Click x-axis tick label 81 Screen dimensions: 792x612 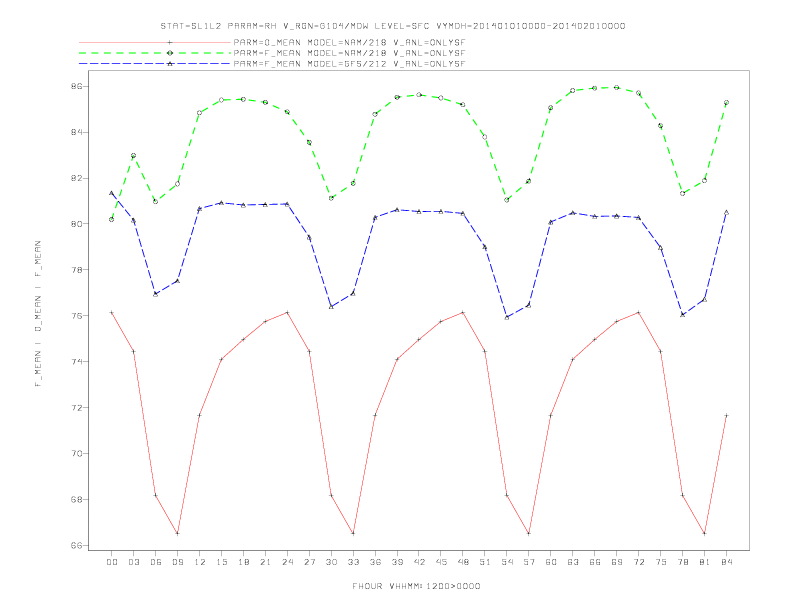point(705,562)
